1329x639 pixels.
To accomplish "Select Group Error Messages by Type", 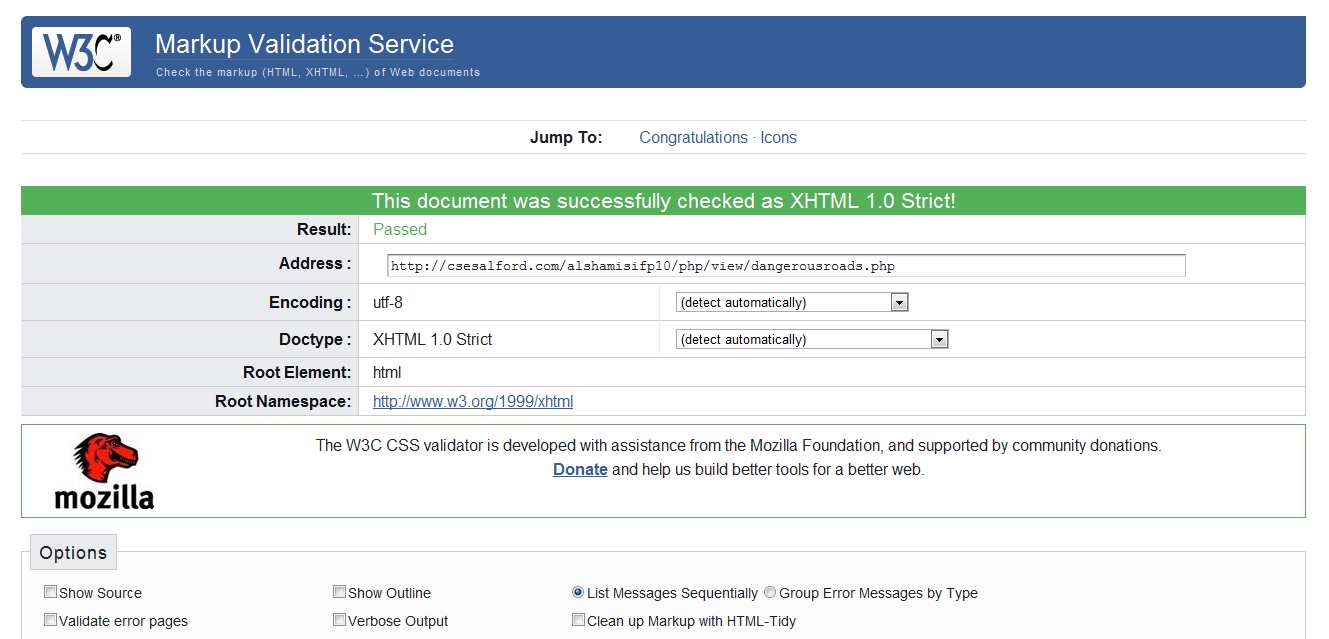I will (x=770, y=592).
